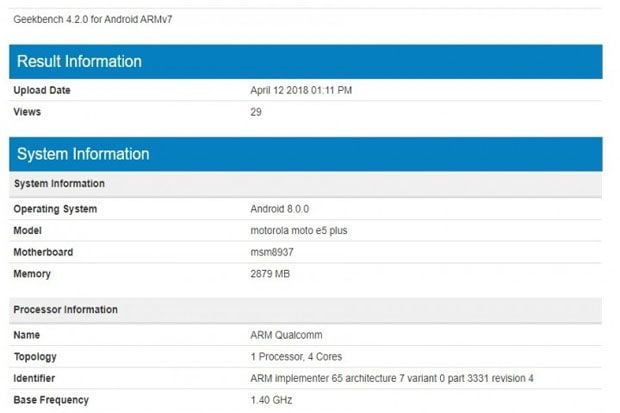Select the '2879 MB' value
Screen dimensions: 620x413
[x=270, y=274]
